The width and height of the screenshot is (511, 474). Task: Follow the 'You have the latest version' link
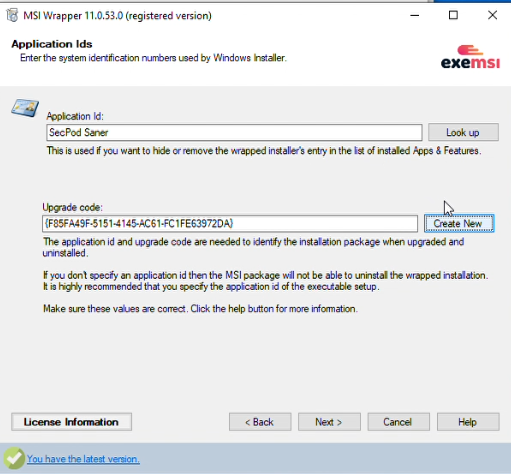pos(83,459)
